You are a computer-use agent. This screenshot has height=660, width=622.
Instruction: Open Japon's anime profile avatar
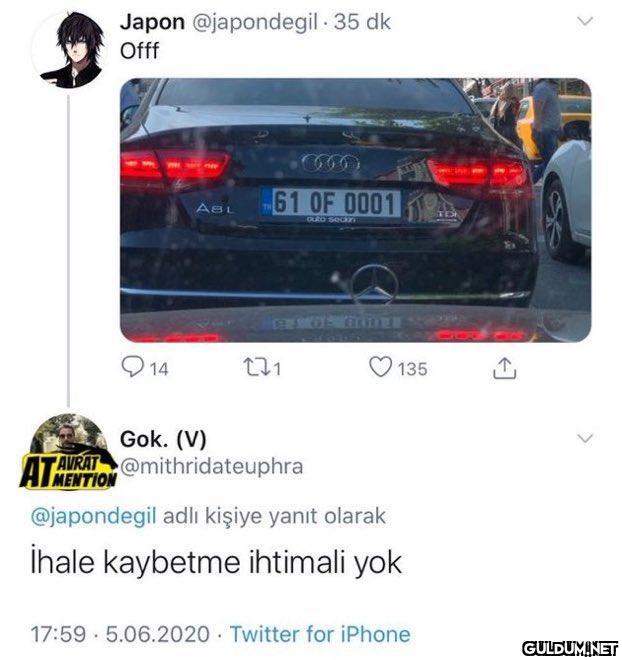click(72, 50)
